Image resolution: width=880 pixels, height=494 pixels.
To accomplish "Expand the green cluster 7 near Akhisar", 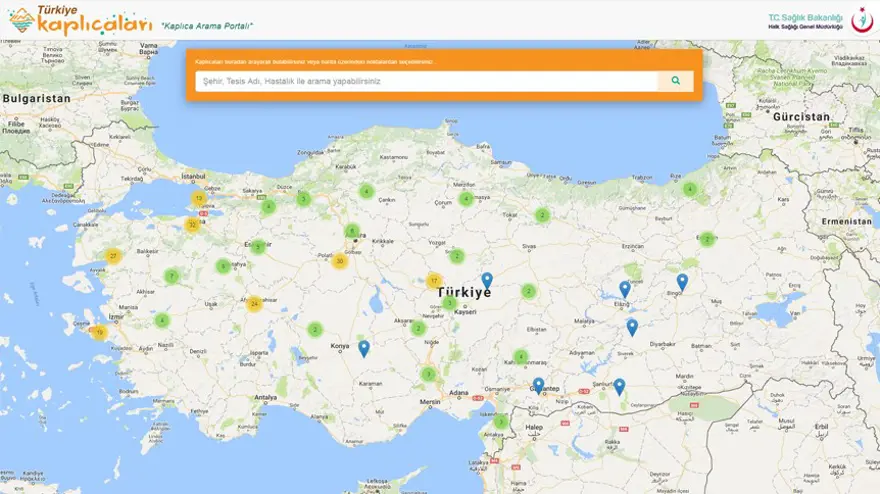I will [171, 276].
